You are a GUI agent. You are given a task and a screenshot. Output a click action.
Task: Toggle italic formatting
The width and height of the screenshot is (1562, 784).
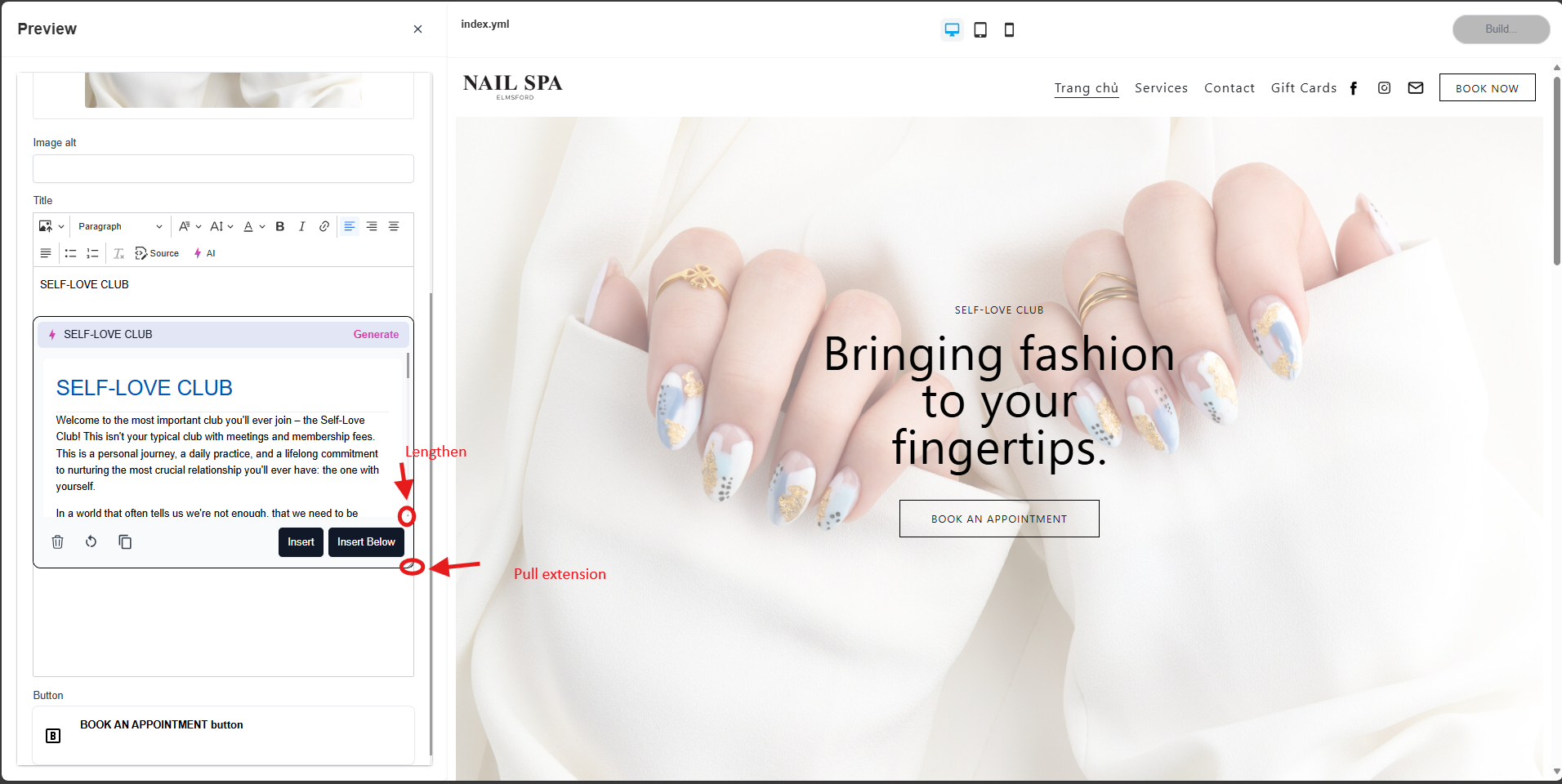click(x=302, y=226)
